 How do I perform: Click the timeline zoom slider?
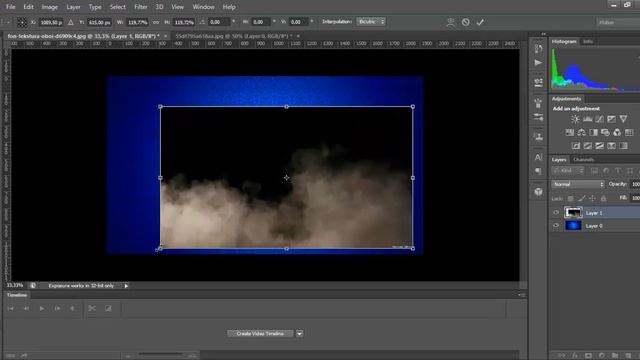click(x=160, y=355)
